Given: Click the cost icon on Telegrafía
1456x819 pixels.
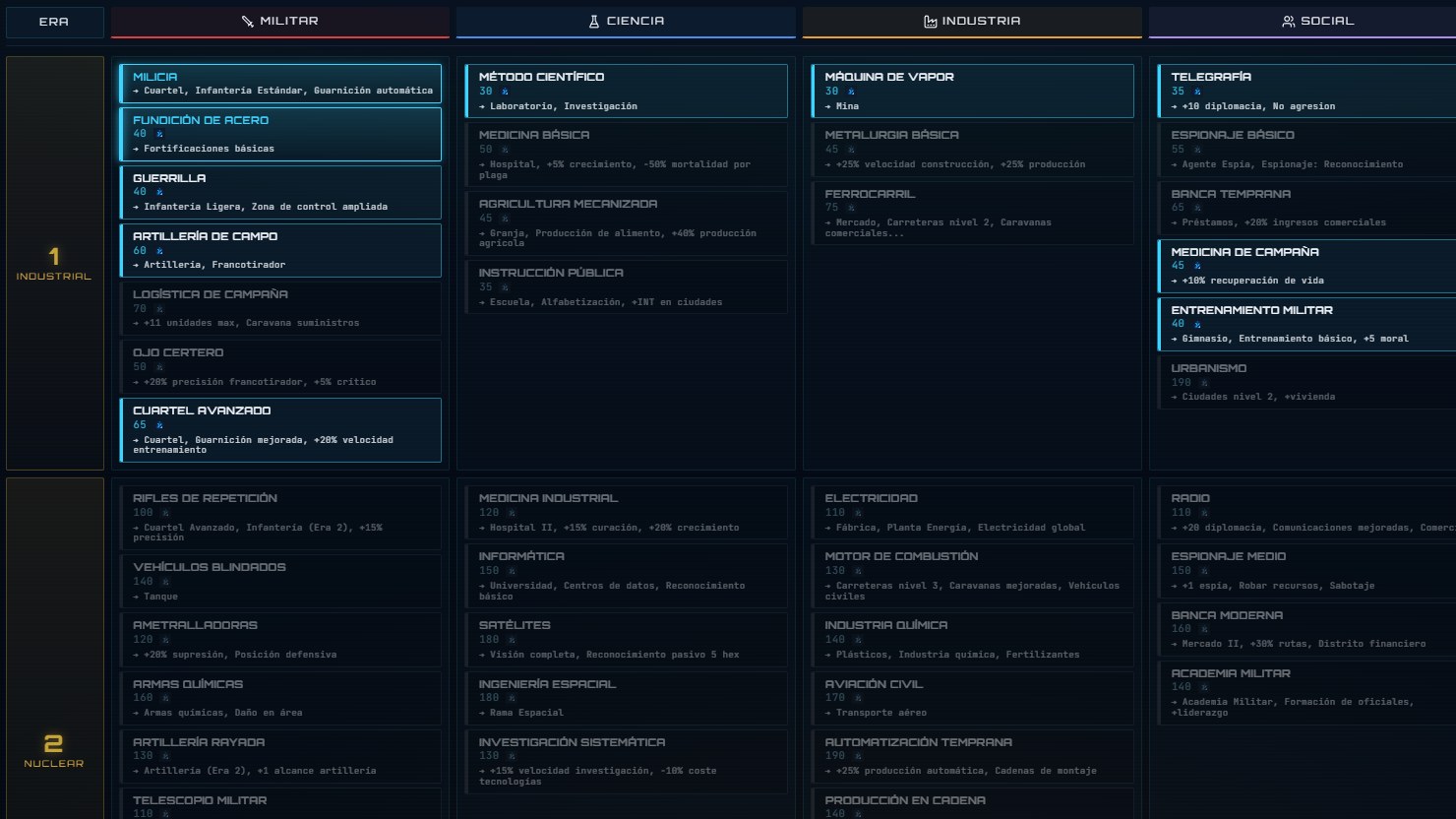Looking at the screenshot, I should pos(1197,92).
